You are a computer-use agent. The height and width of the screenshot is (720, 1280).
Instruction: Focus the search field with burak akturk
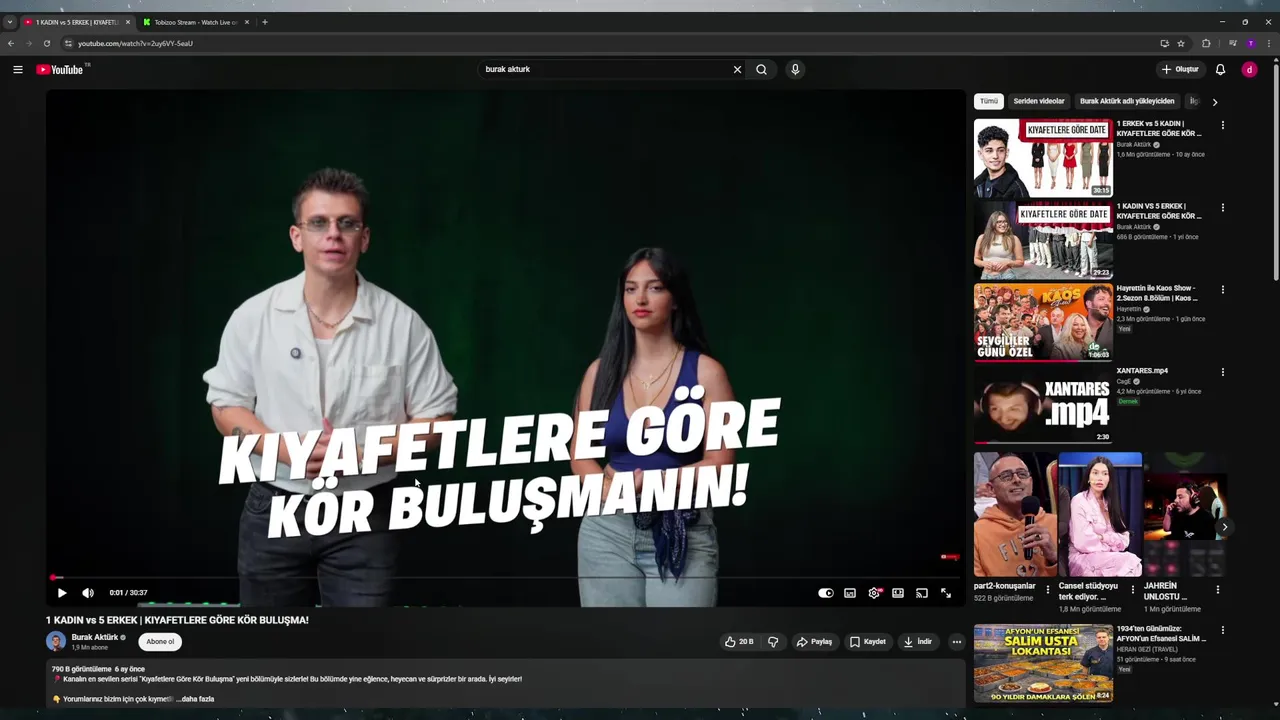click(x=605, y=69)
